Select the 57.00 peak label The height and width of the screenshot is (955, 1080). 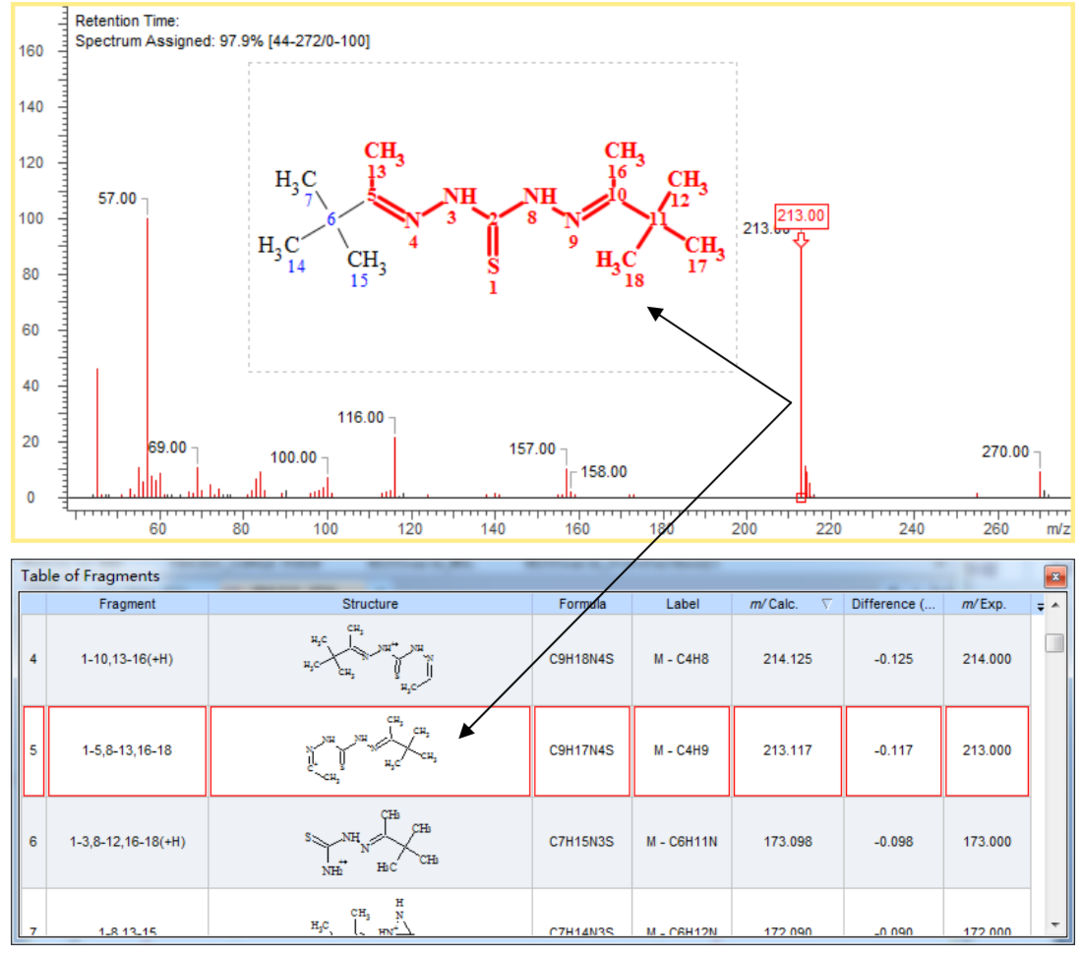click(x=117, y=199)
